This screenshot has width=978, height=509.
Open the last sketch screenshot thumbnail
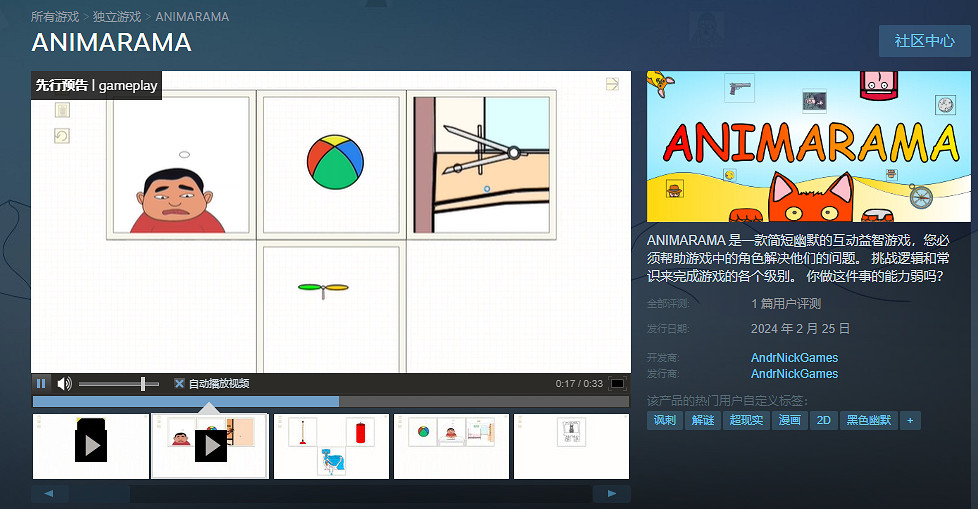point(571,446)
